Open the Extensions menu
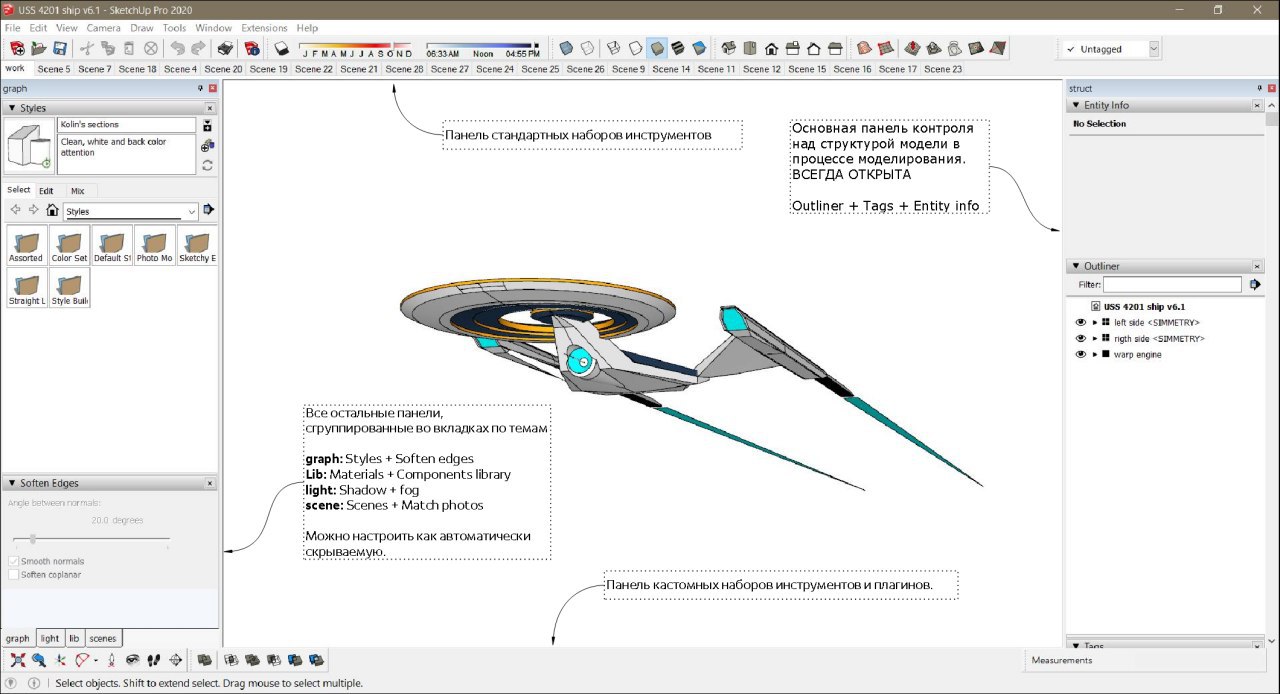The width and height of the screenshot is (1280, 694). [x=264, y=28]
